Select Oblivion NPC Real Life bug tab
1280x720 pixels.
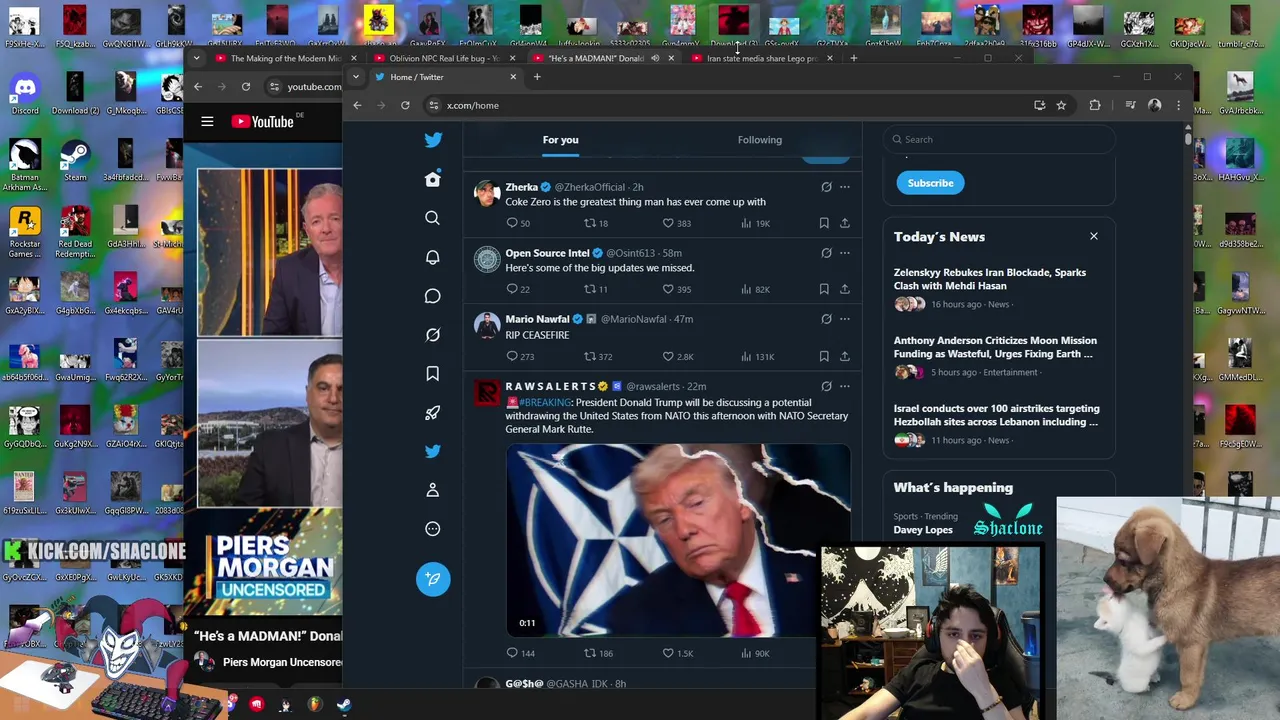(x=443, y=58)
